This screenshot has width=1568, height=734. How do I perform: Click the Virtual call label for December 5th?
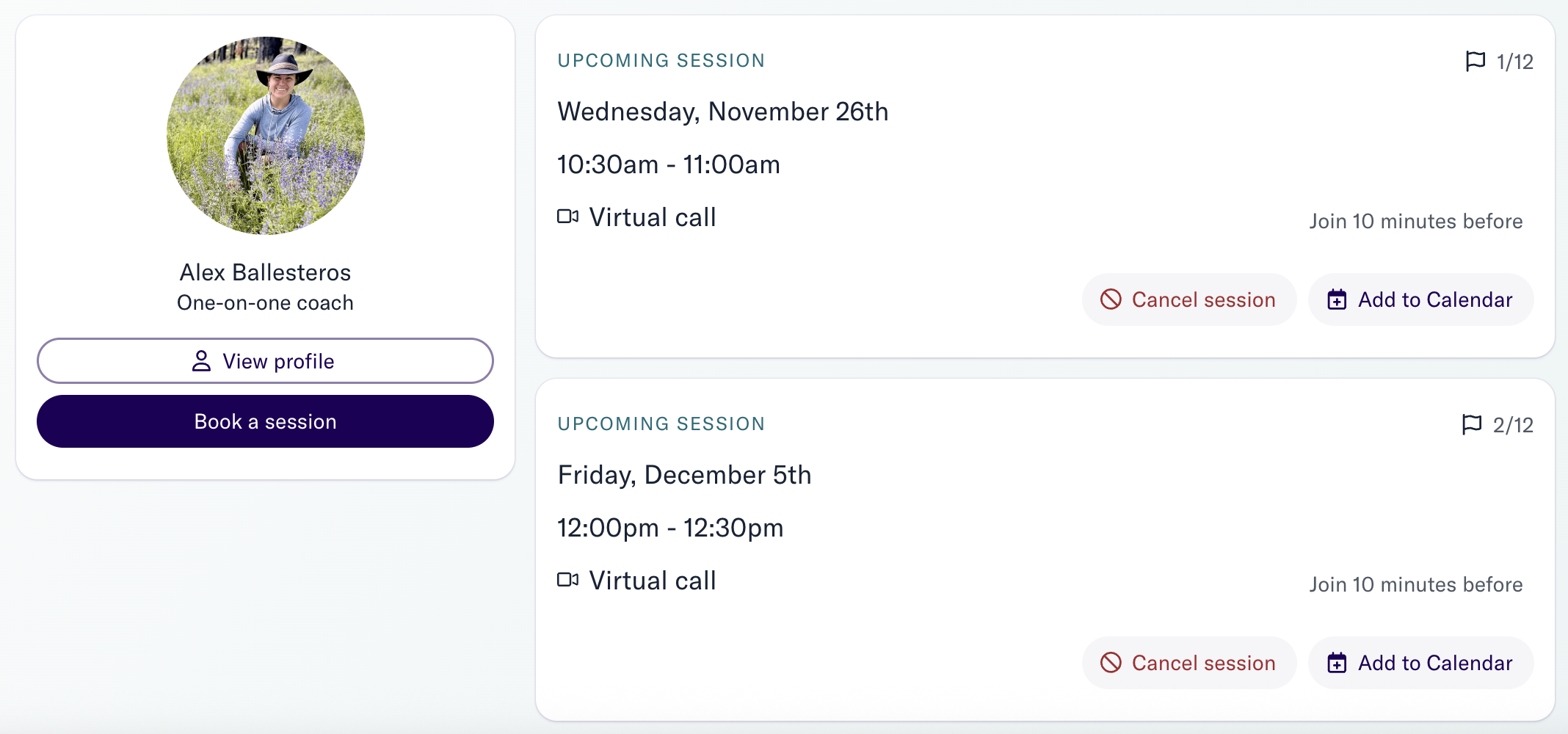(x=653, y=581)
